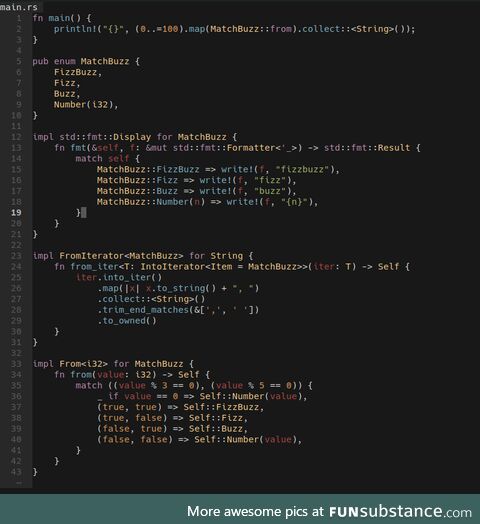Click impl From<i32> for MatchBuzz line

113,364
